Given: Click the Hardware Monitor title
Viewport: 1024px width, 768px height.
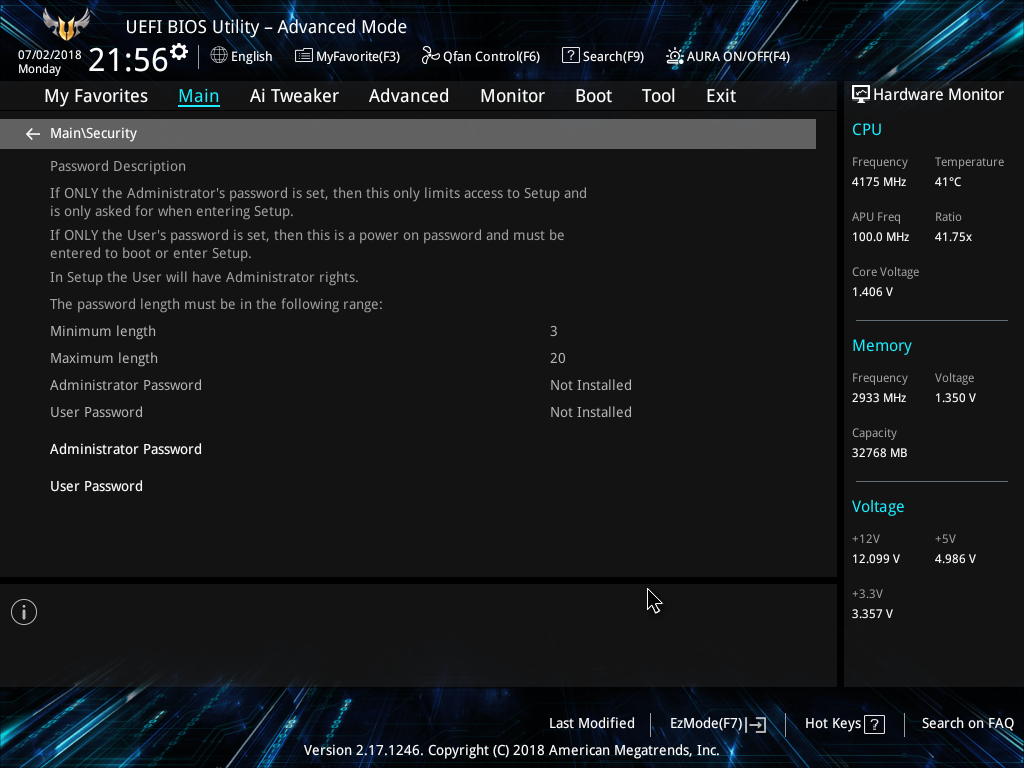Looking at the screenshot, I should [x=938, y=95].
